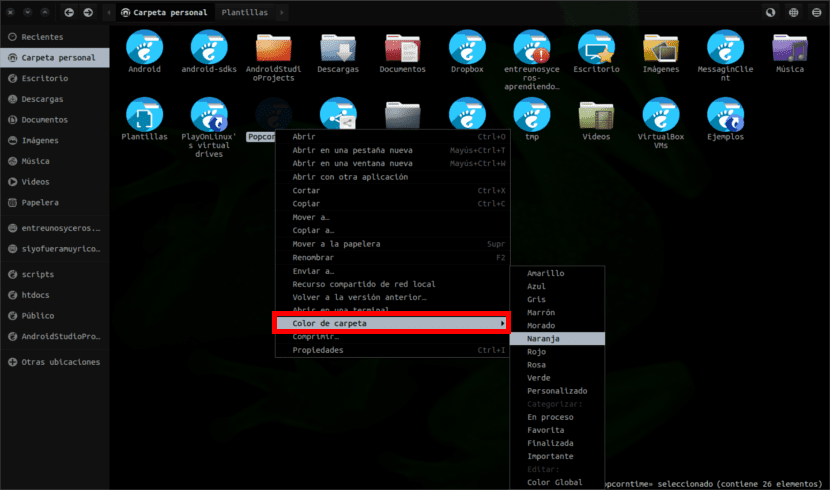
Task: Pick Verde folder color
Action: click(557, 378)
